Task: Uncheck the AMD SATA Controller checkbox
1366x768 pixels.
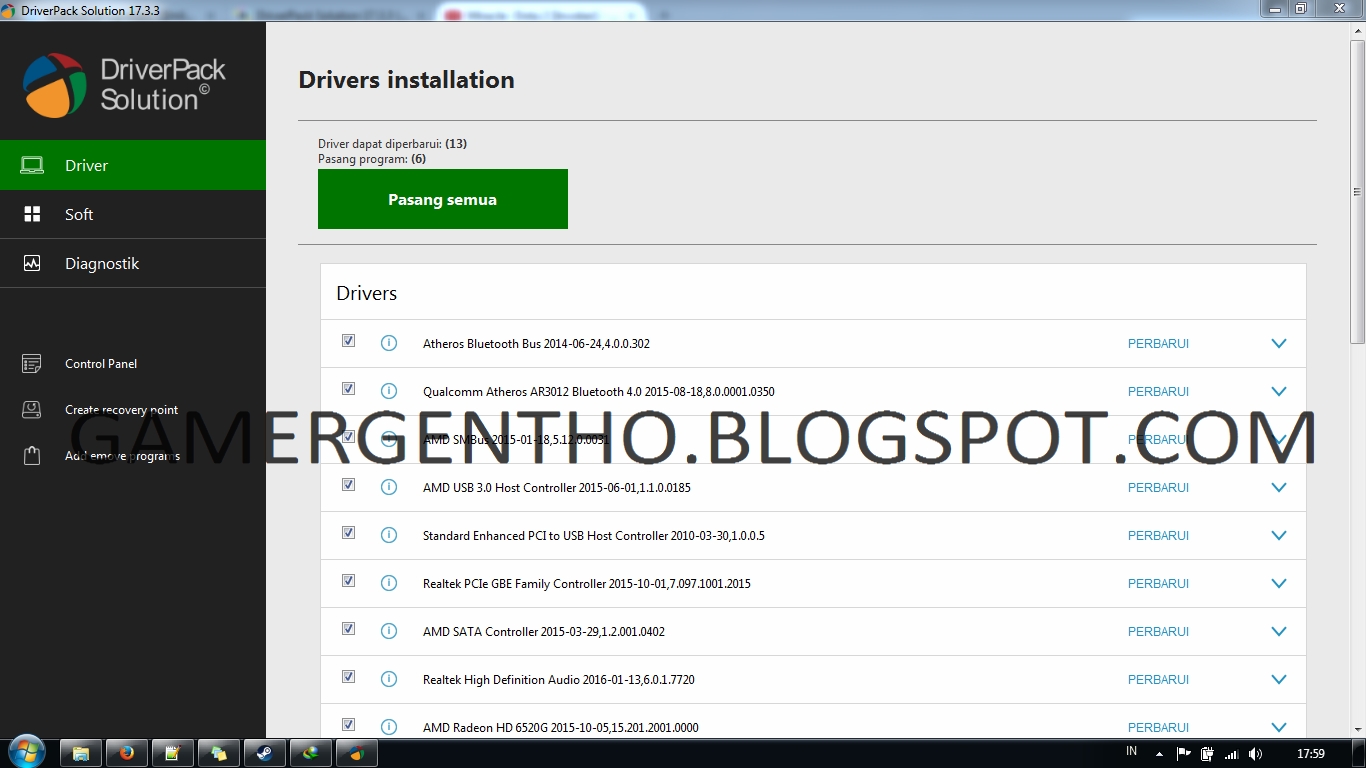Action: [x=348, y=629]
